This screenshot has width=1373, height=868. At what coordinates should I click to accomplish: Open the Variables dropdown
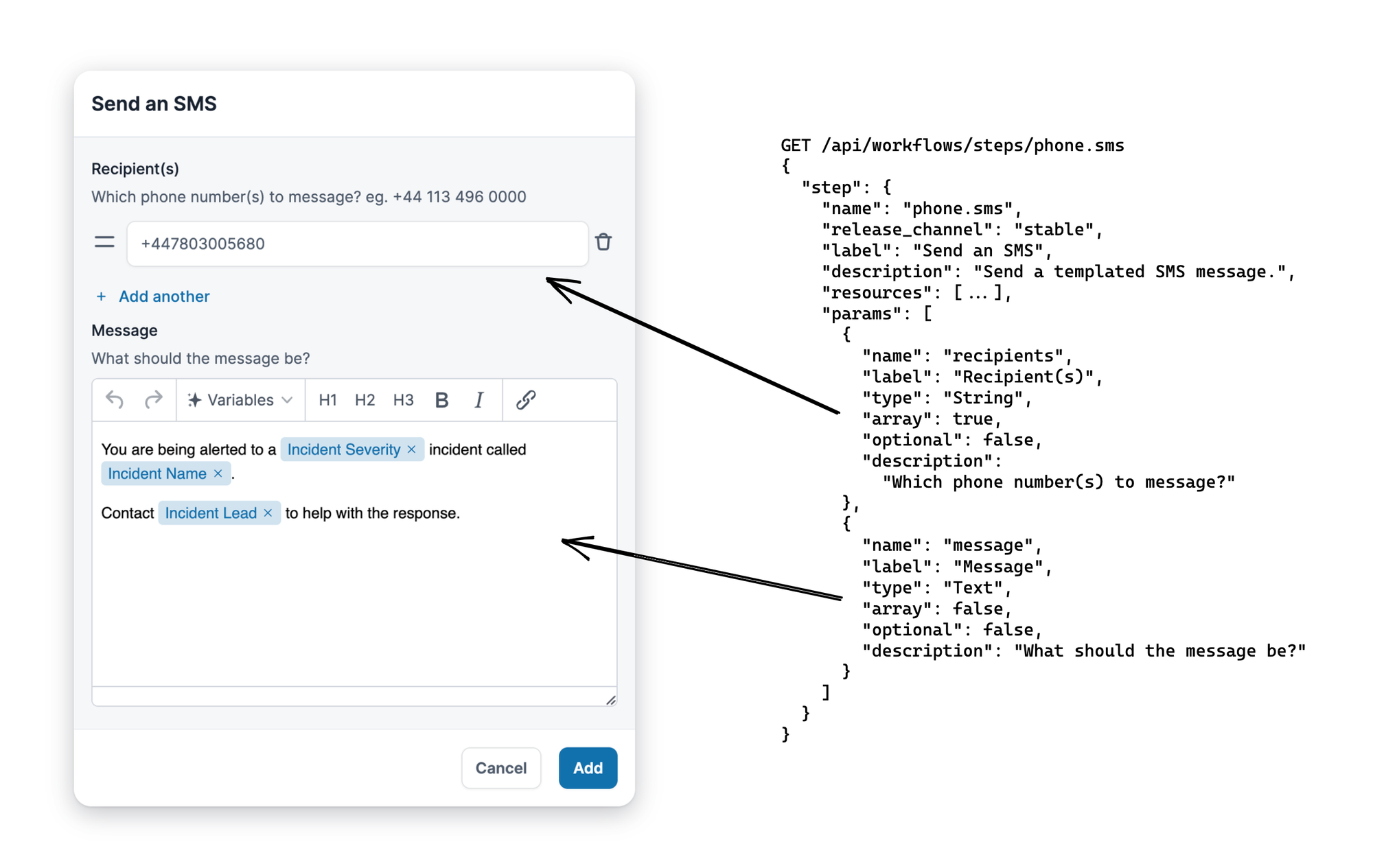point(240,400)
